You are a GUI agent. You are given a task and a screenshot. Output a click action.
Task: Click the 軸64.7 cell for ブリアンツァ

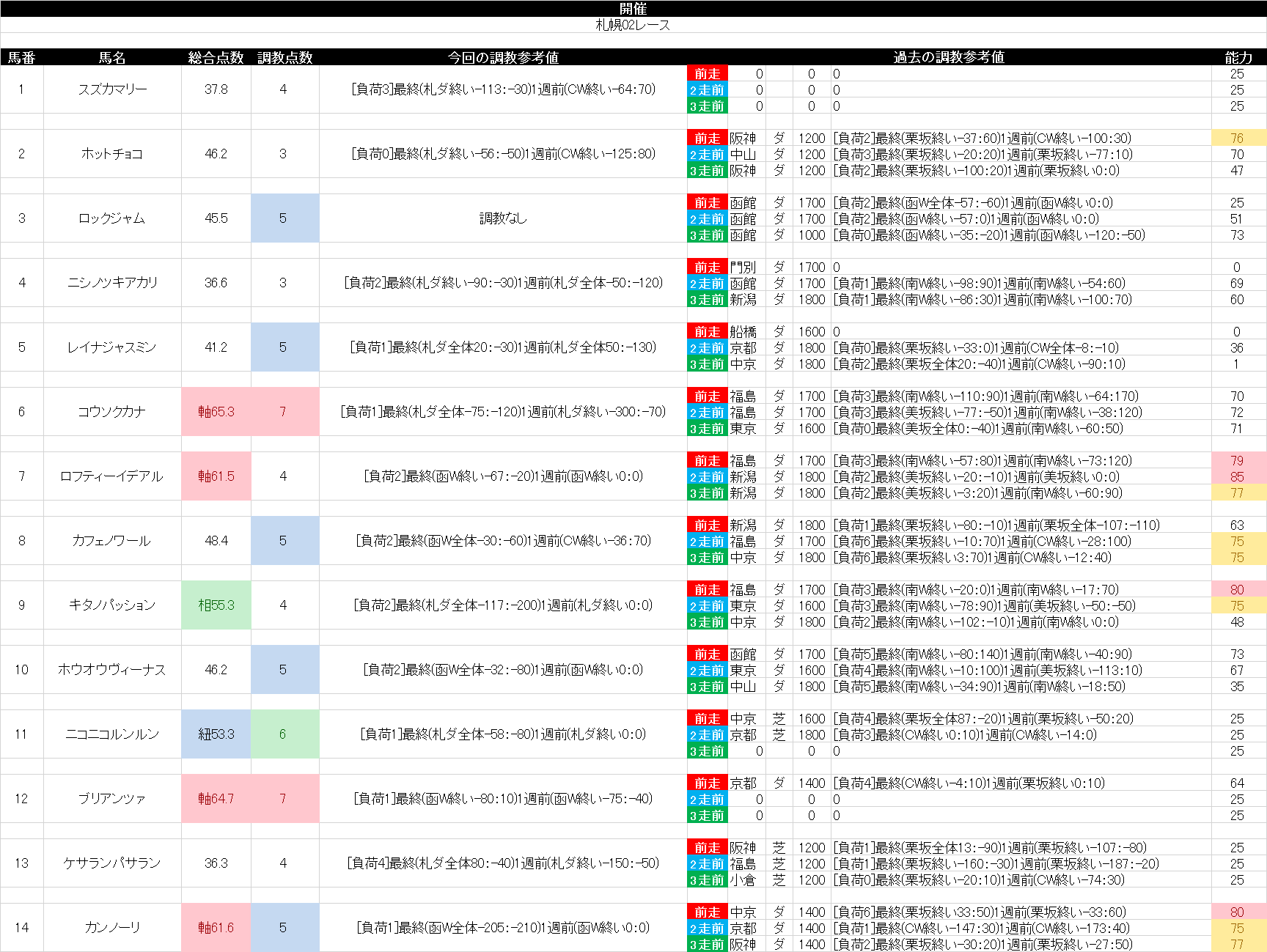(216, 799)
